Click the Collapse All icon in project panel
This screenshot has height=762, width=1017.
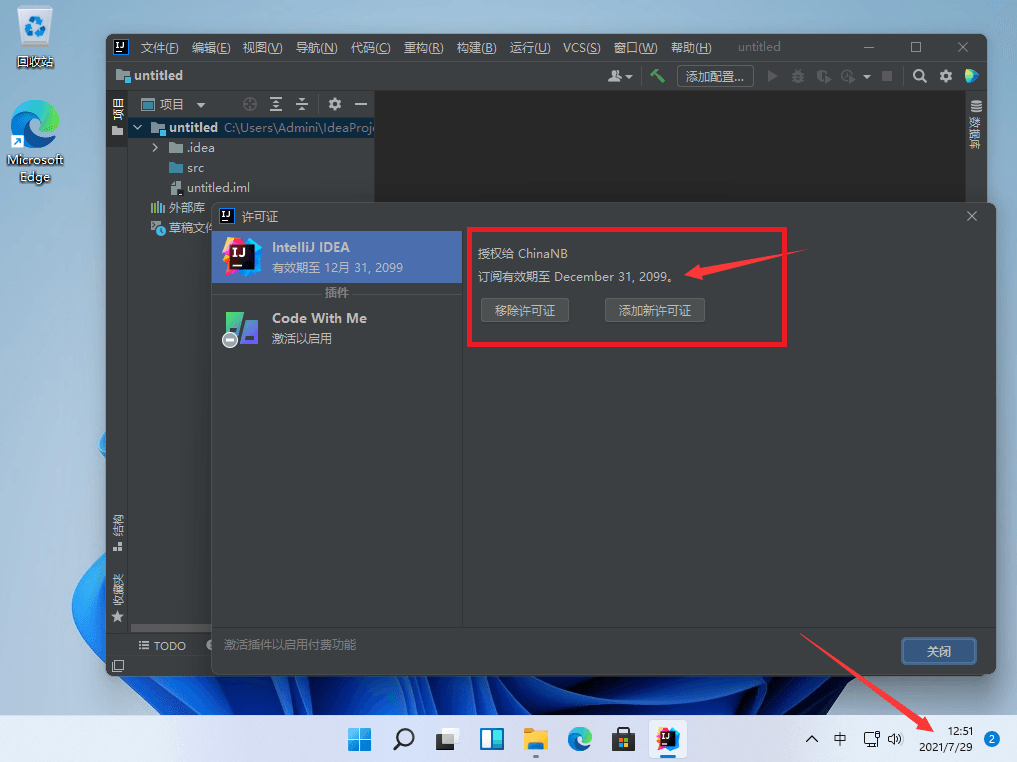302,104
